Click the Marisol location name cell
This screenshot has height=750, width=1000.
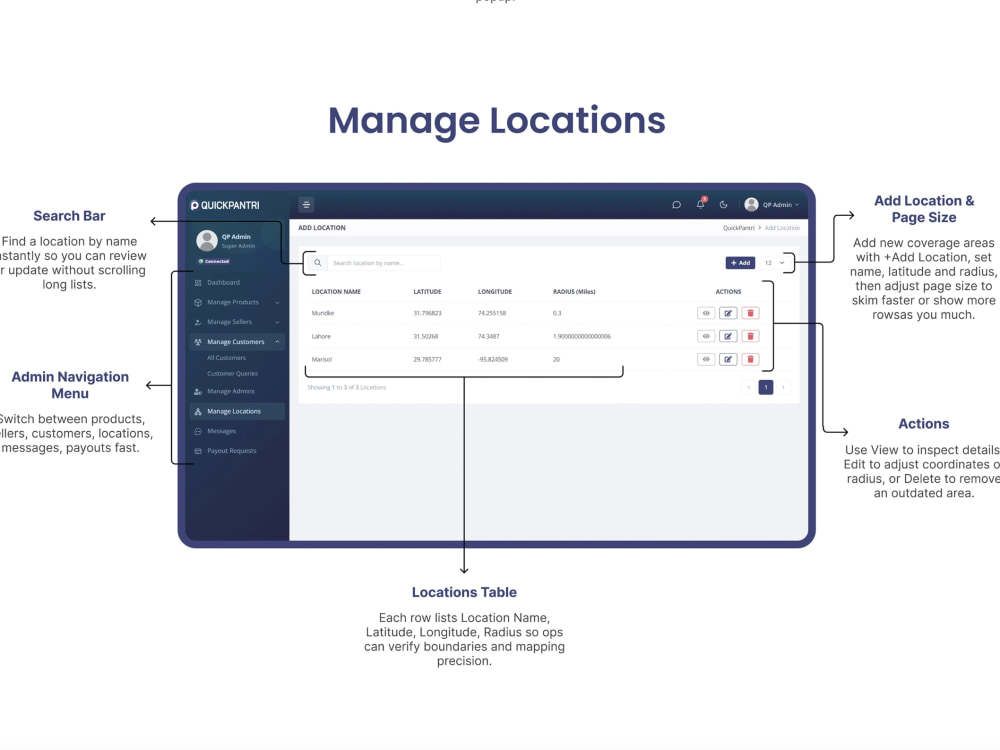(321, 359)
